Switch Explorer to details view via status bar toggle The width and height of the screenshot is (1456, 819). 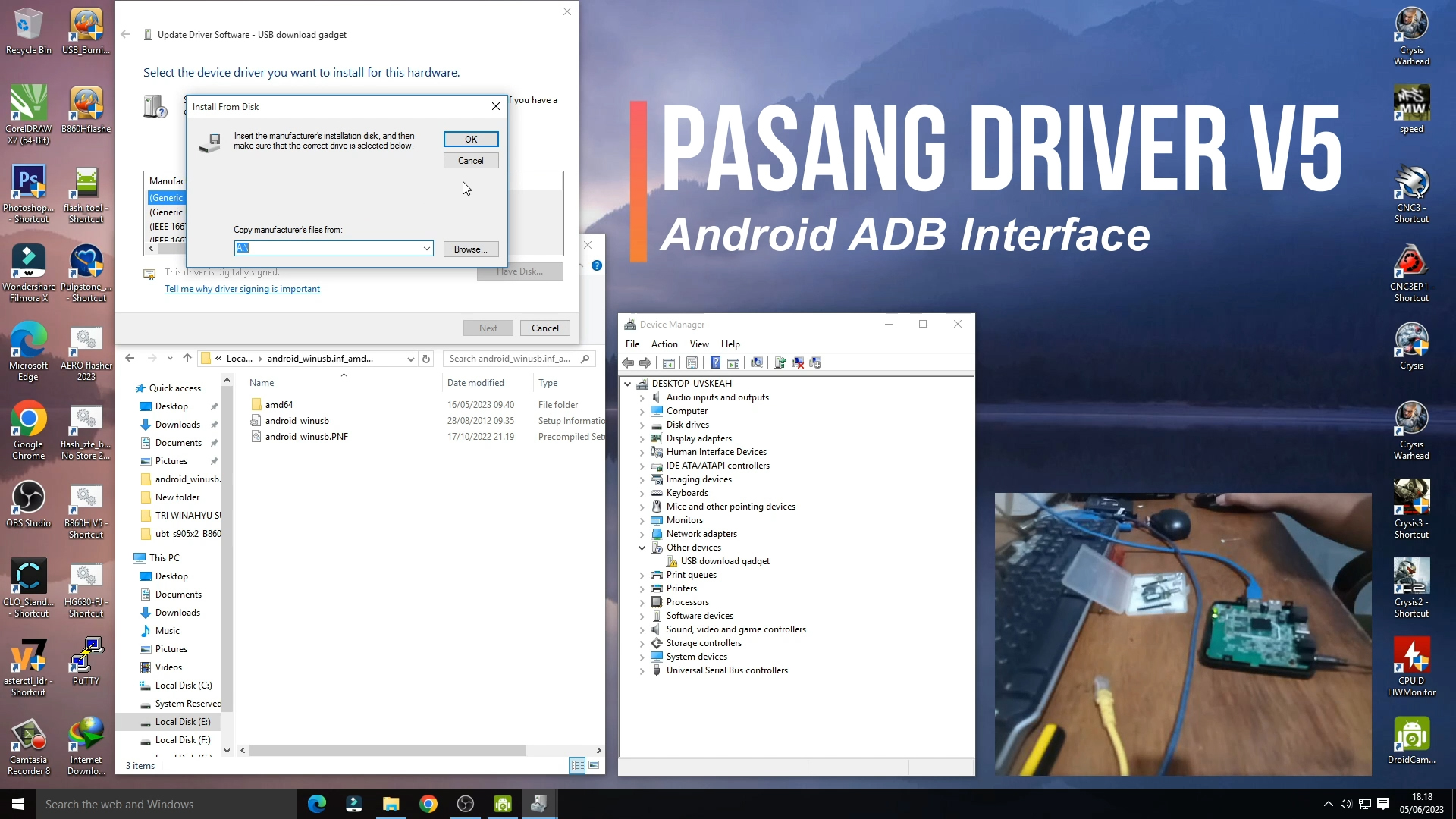point(578,765)
